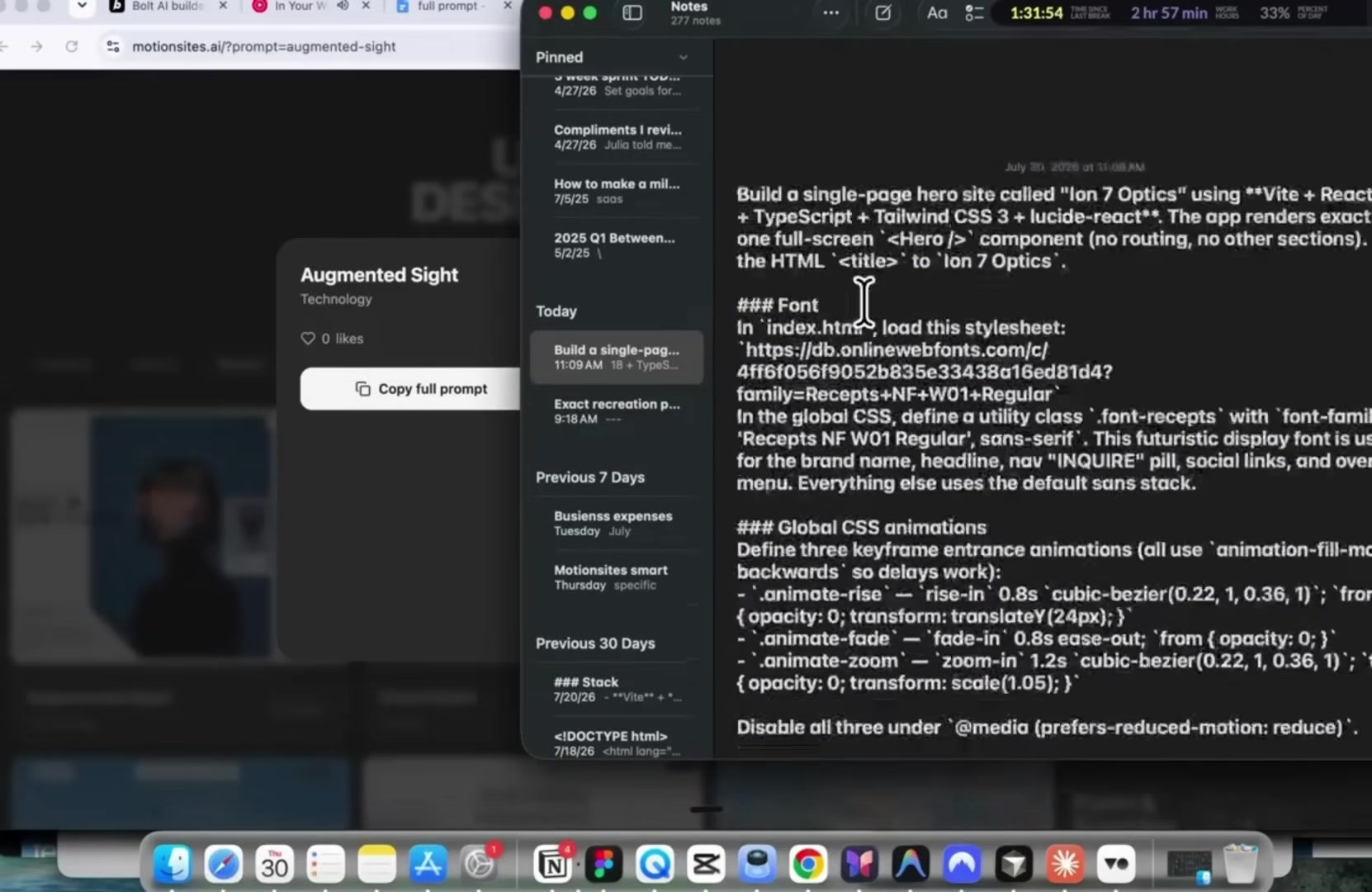Open Reminders from the Dock
This screenshot has width=1372, height=892.
coord(325,864)
